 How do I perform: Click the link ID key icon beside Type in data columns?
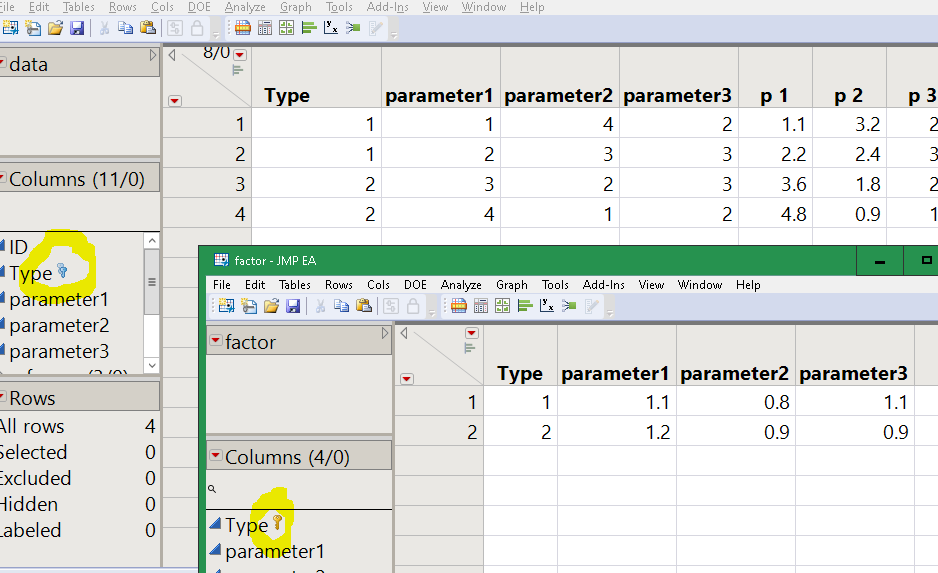(x=62, y=271)
